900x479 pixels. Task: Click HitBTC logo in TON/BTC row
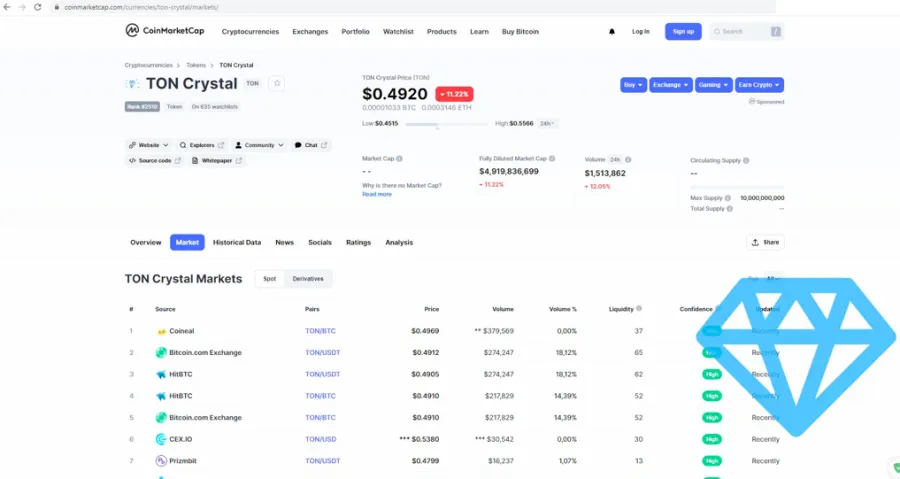(x=161, y=396)
